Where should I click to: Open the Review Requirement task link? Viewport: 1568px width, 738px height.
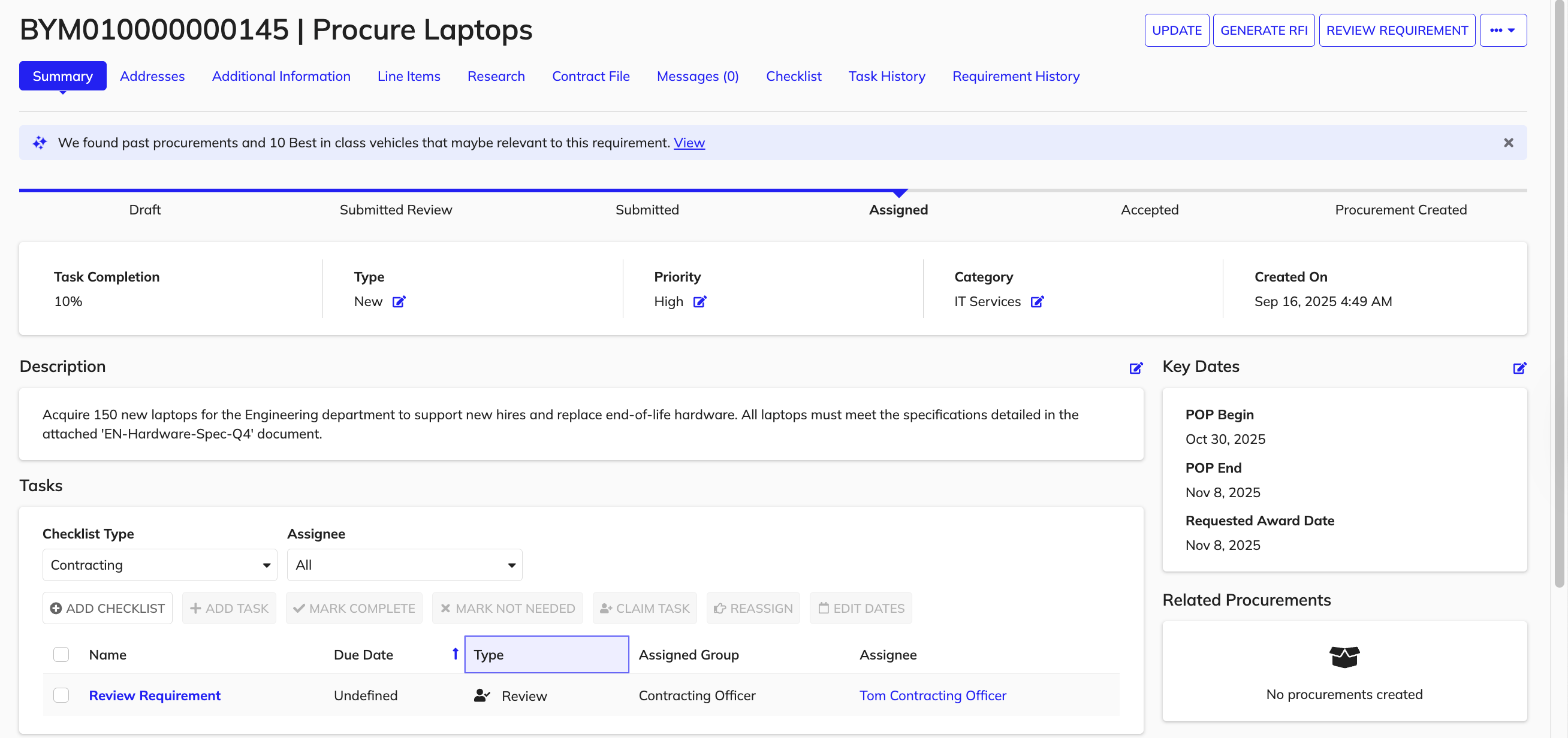tap(155, 695)
